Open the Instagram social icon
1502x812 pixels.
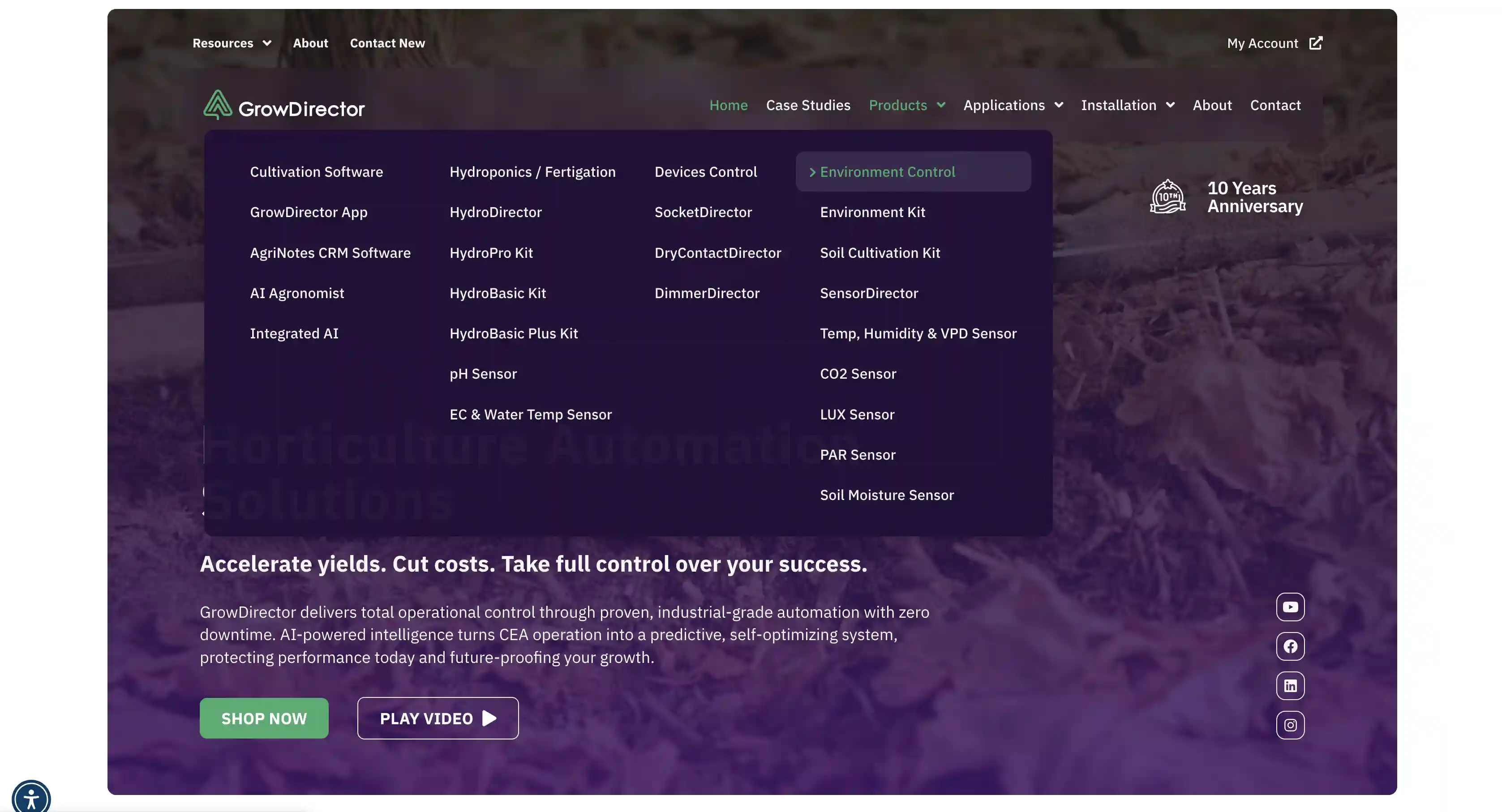click(x=1290, y=725)
